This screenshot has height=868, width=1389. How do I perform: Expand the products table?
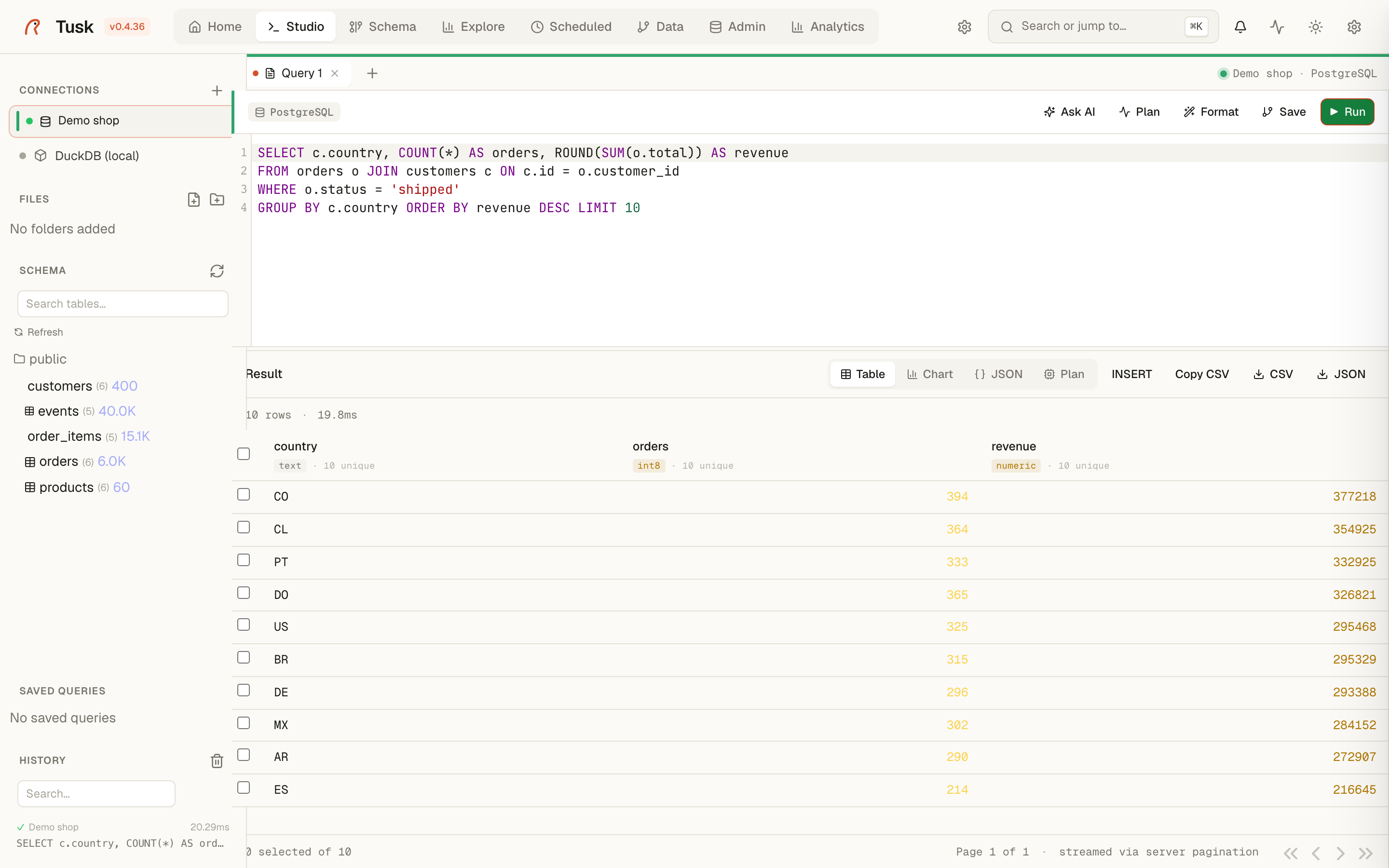(77, 488)
